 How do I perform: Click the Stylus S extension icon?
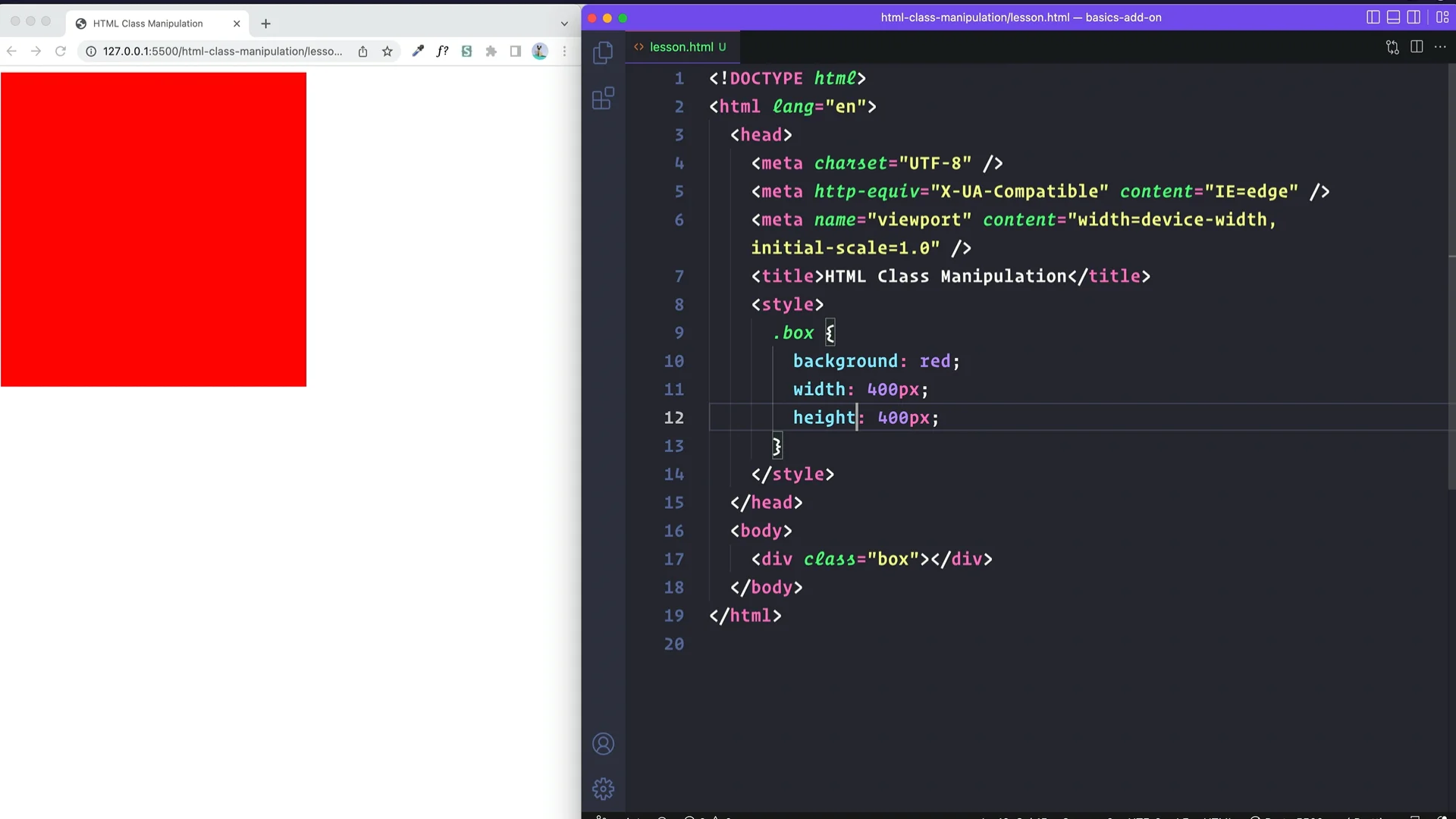point(467,51)
